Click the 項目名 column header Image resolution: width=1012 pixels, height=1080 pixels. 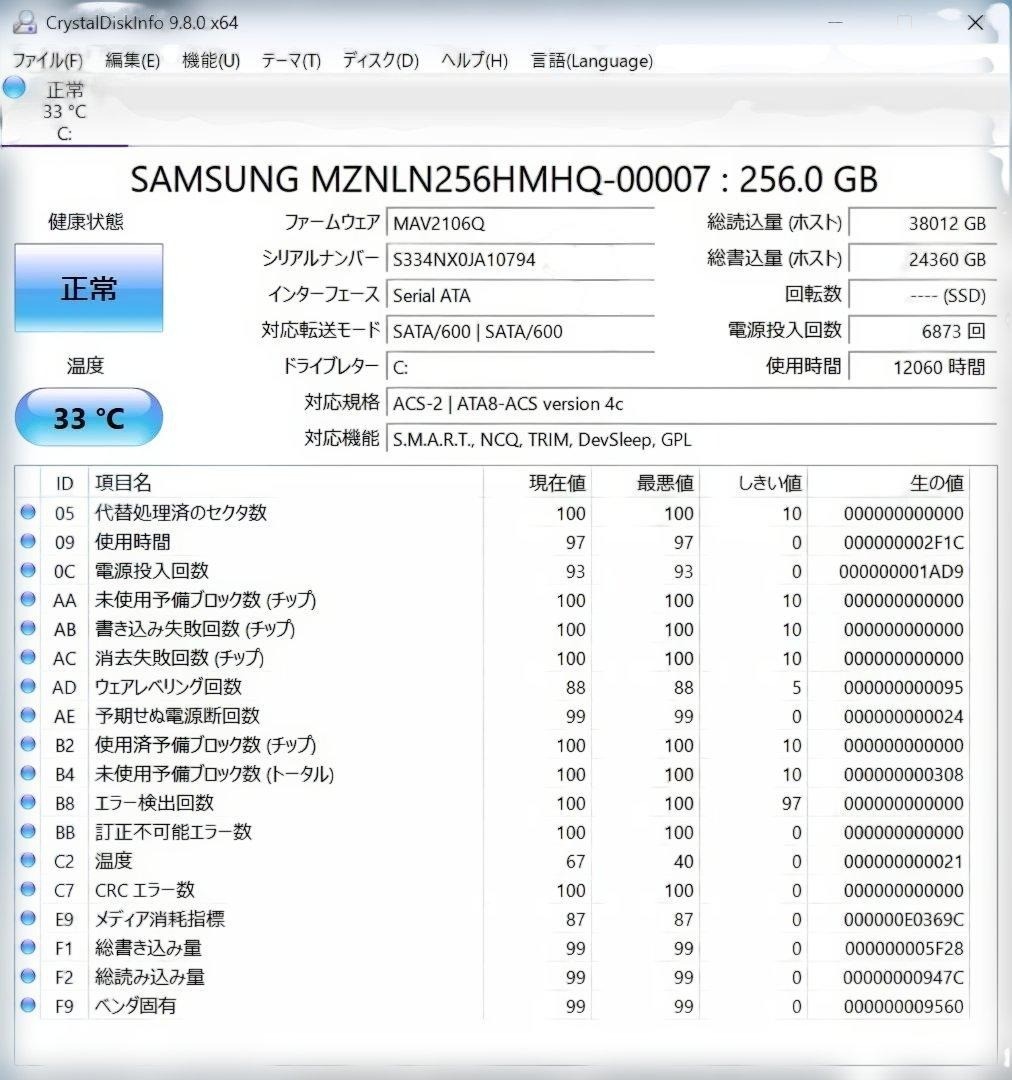coord(286,483)
